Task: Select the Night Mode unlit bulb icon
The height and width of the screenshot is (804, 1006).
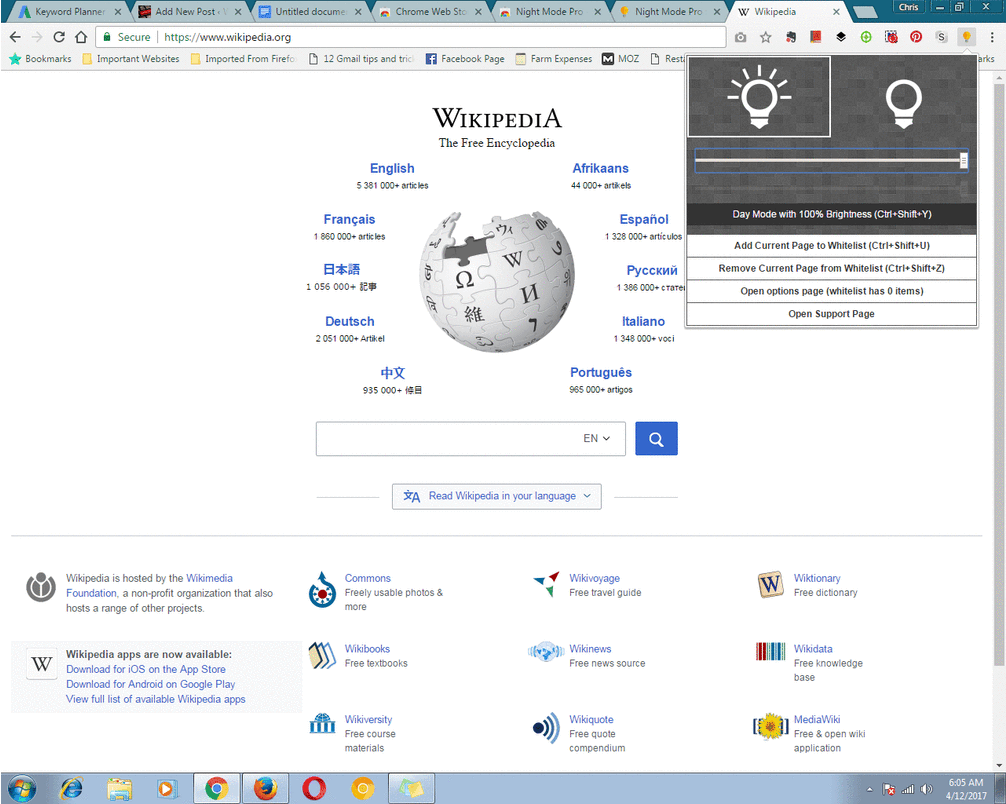Action: 903,102
